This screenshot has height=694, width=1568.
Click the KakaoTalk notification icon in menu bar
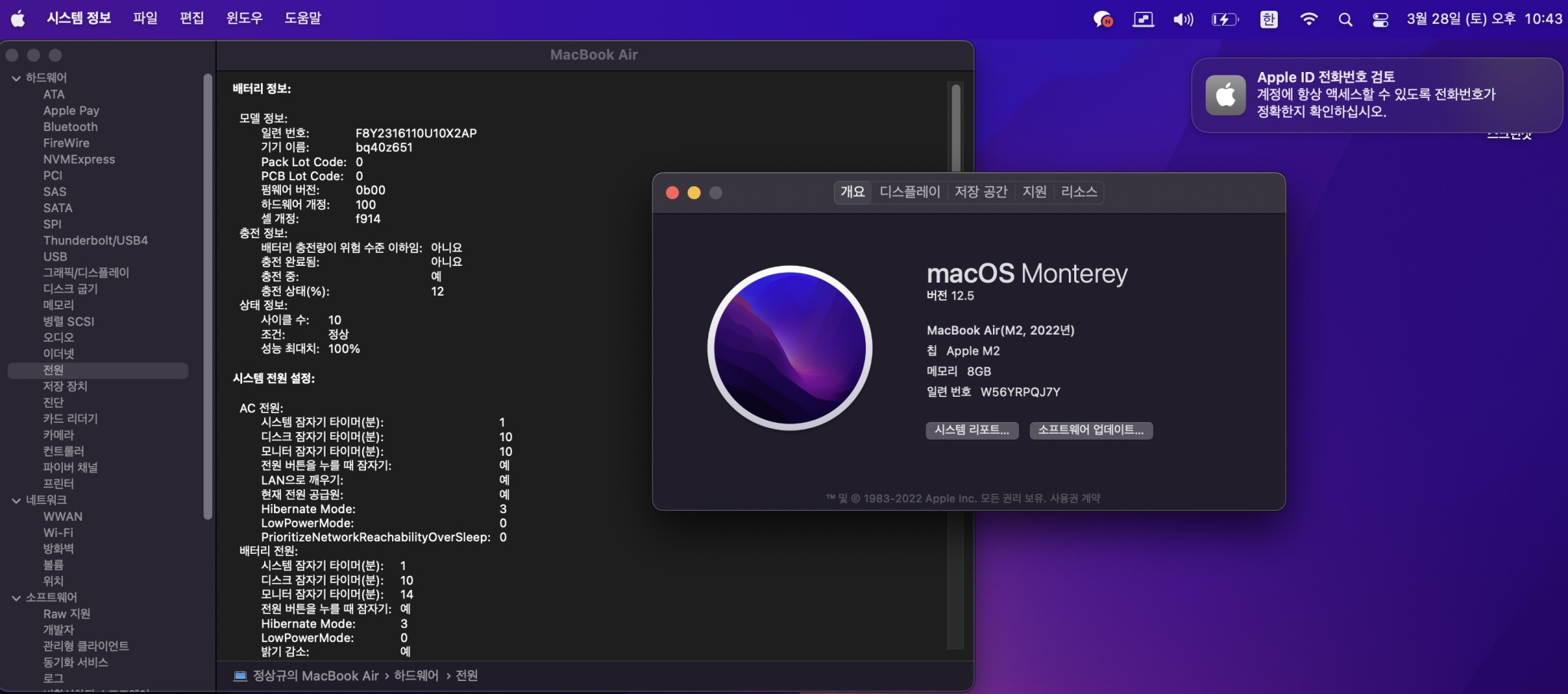click(1102, 19)
